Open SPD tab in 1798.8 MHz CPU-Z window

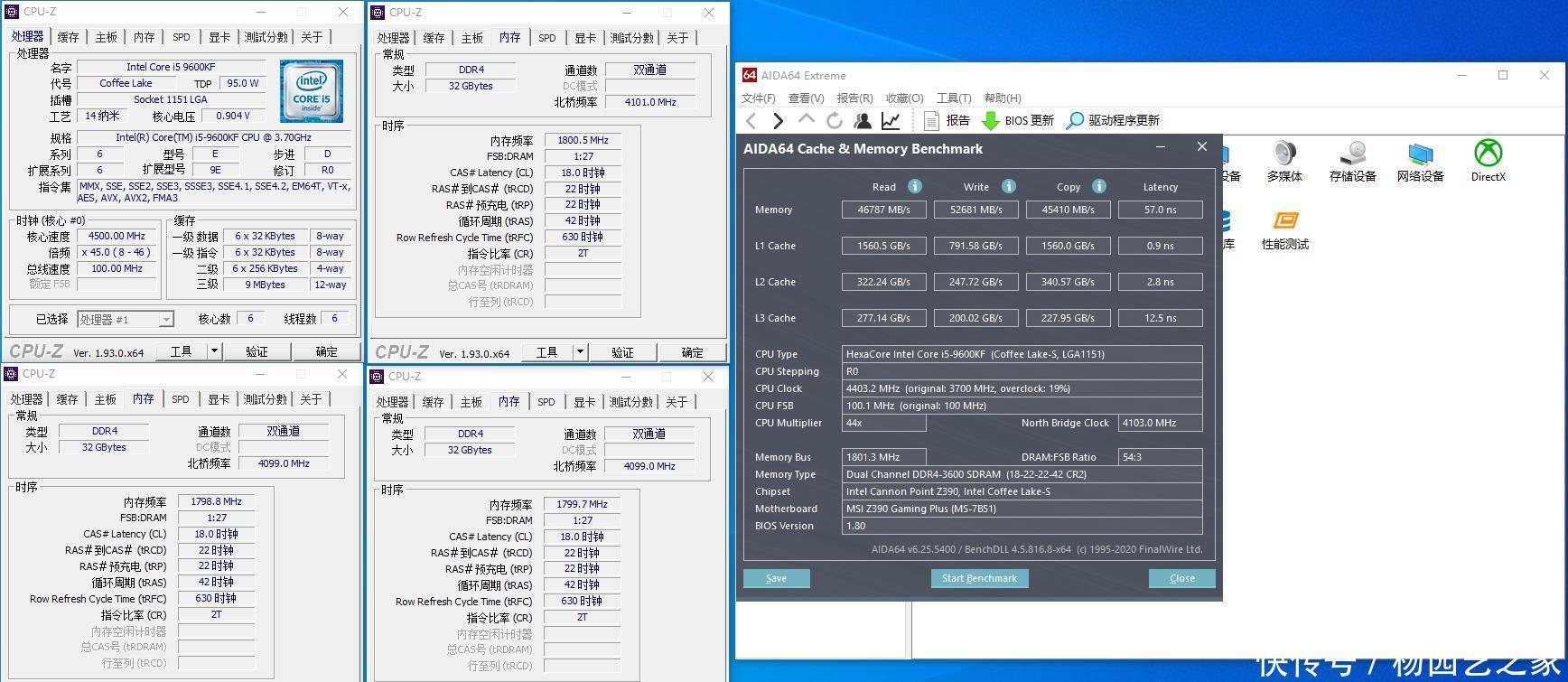click(181, 399)
